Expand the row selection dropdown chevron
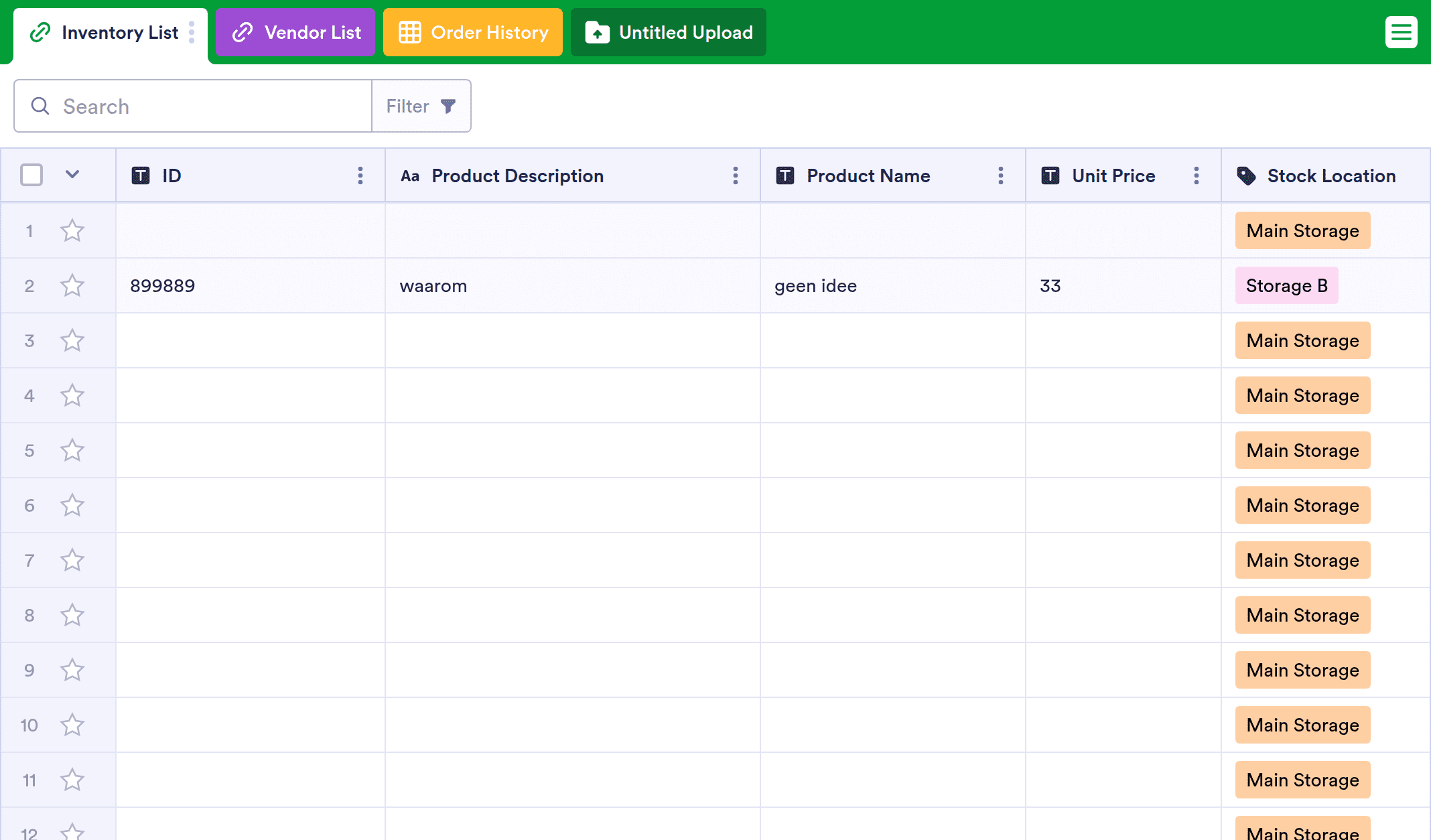 pyautogui.click(x=72, y=175)
